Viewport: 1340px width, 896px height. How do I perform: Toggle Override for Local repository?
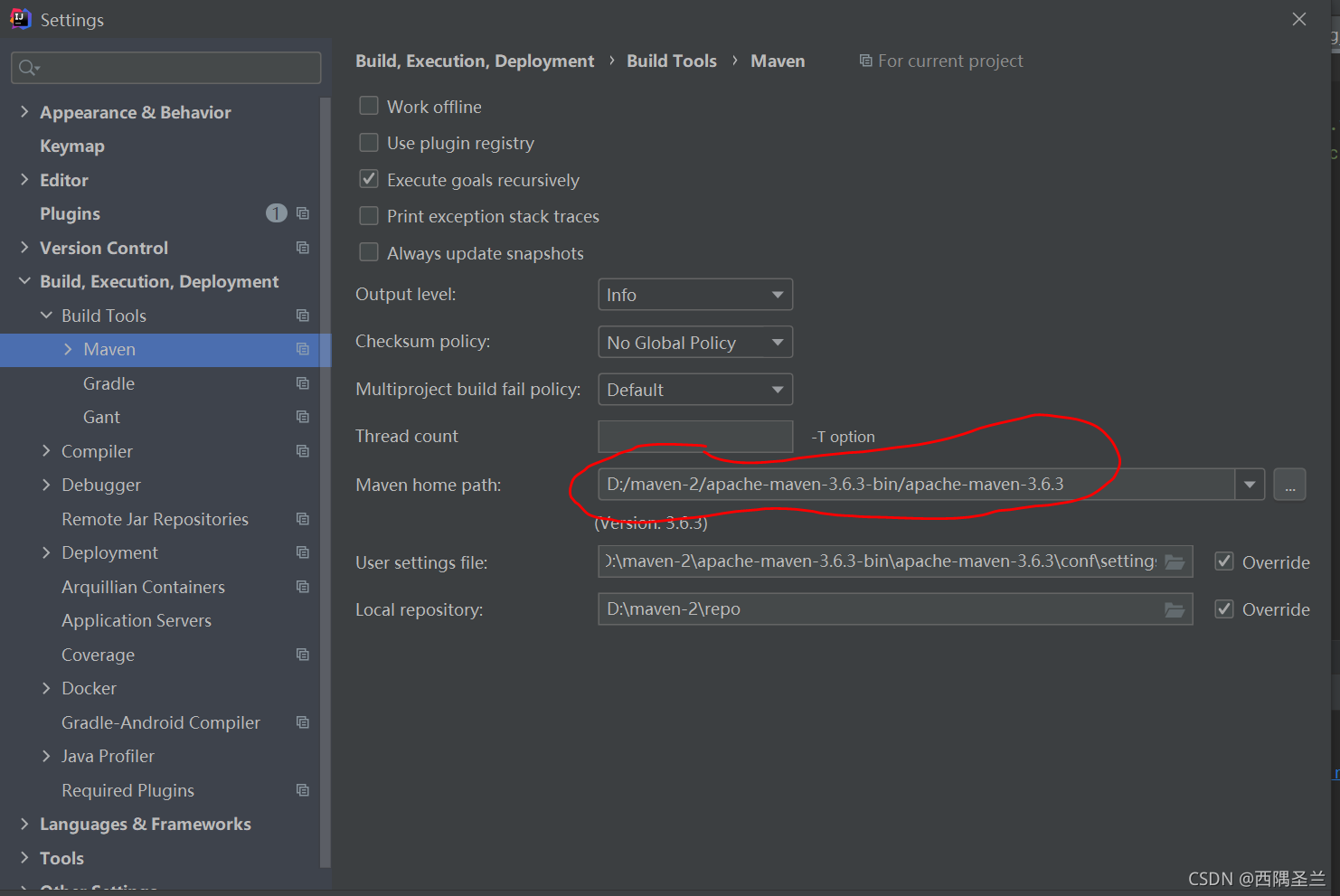click(1224, 609)
